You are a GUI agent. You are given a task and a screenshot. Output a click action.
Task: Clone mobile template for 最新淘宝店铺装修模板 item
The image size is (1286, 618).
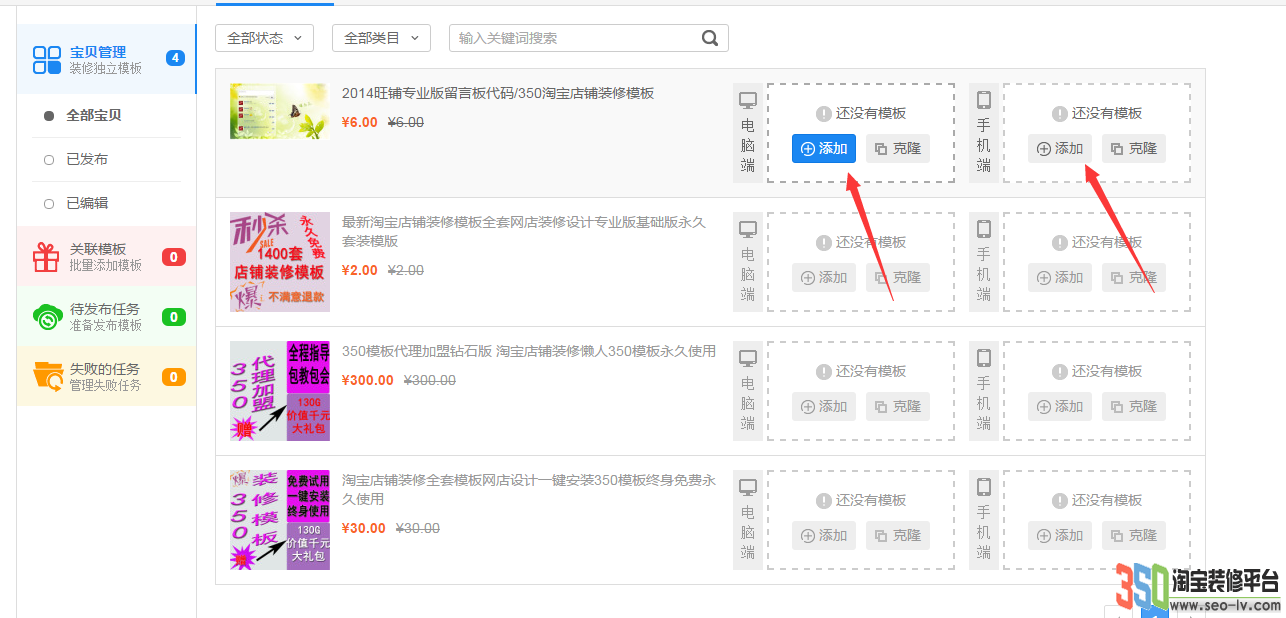pyautogui.click(x=1134, y=277)
